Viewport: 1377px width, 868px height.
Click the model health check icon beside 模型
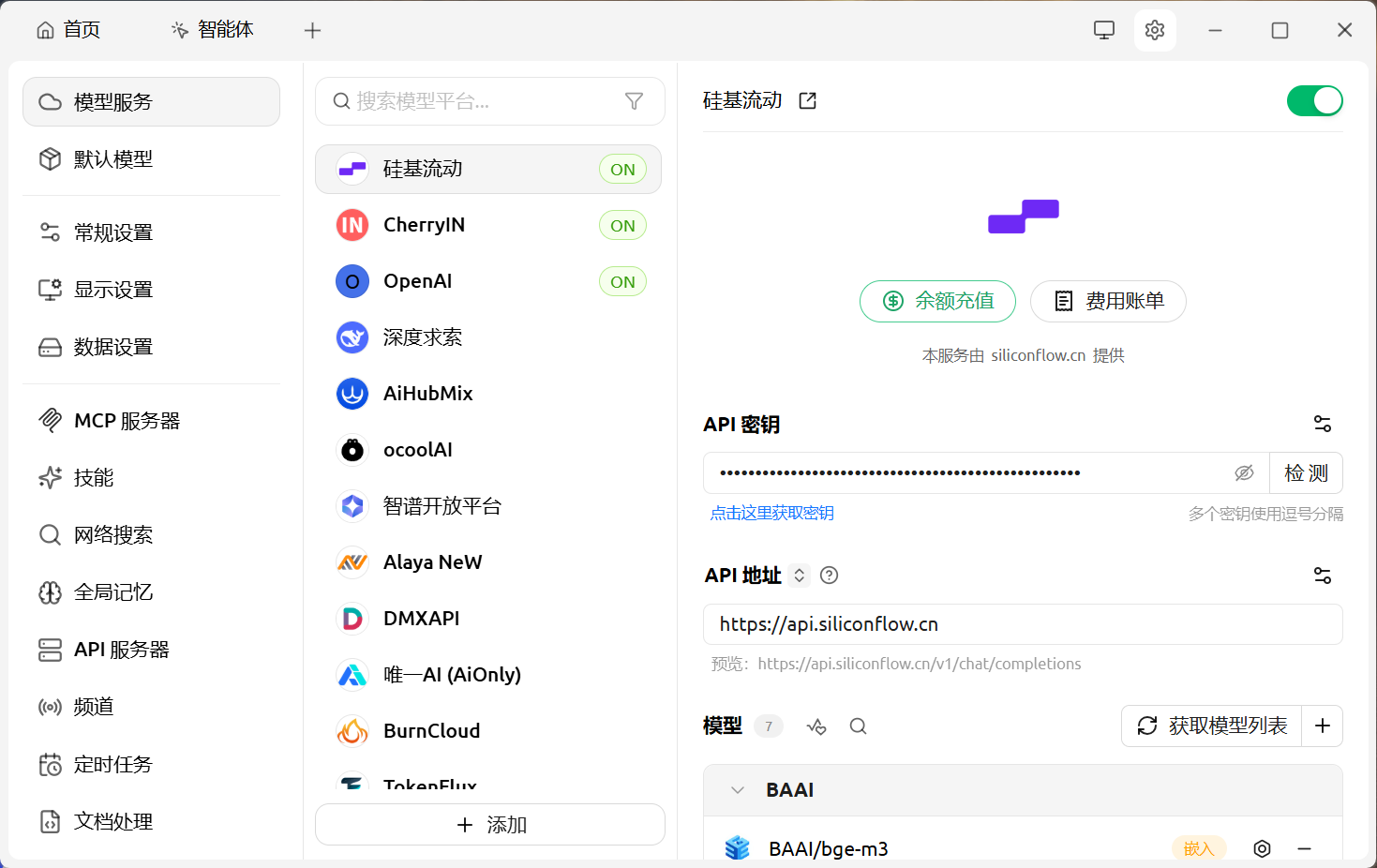click(x=816, y=726)
